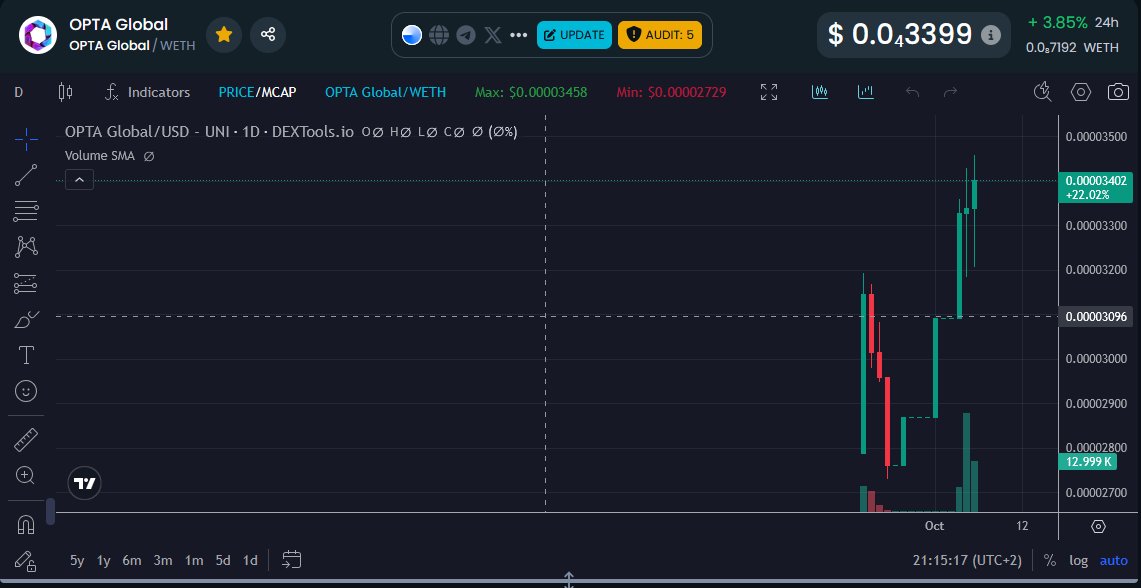The width and height of the screenshot is (1141, 588).
Task: Open the forecasting and measurement tools
Action: pyautogui.click(x=26, y=283)
